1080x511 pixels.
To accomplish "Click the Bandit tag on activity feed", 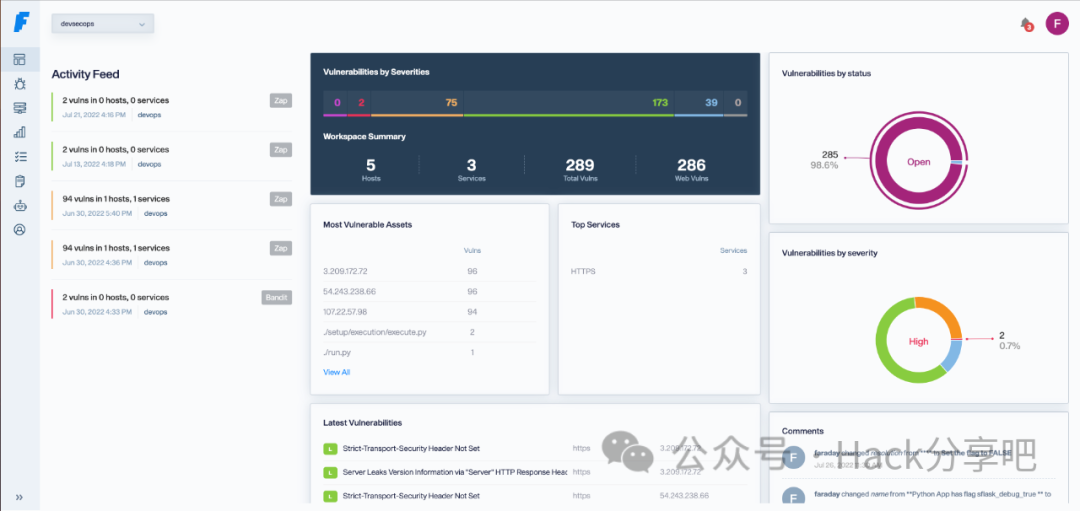I will (276, 298).
